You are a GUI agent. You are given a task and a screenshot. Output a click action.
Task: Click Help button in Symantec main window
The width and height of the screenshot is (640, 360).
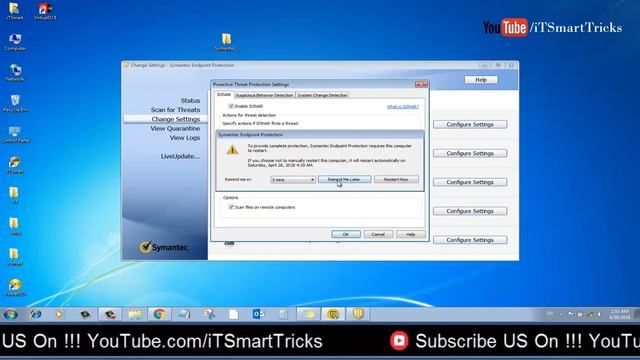[x=481, y=80]
